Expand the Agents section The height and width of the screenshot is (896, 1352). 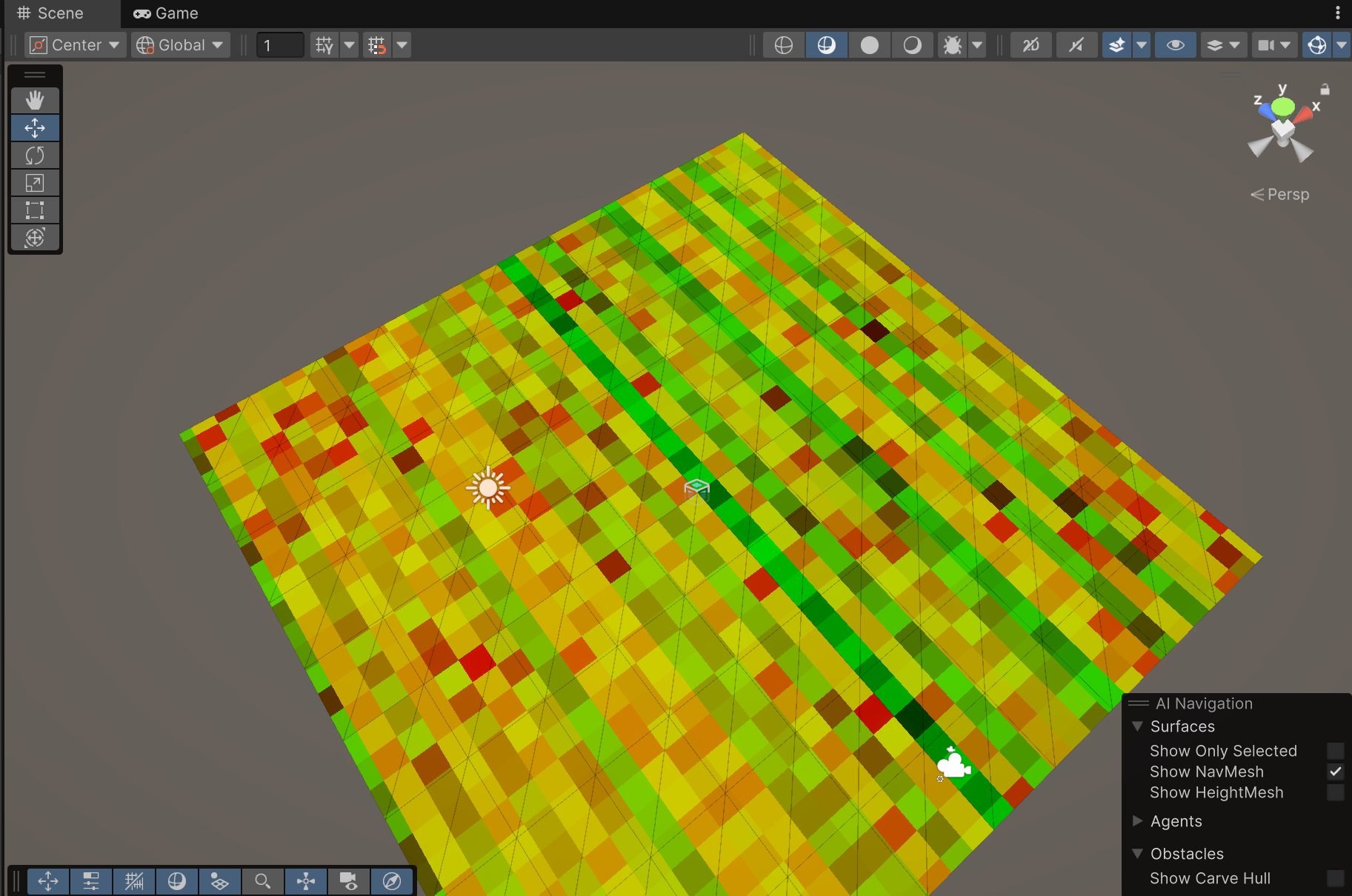point(1137,821)
